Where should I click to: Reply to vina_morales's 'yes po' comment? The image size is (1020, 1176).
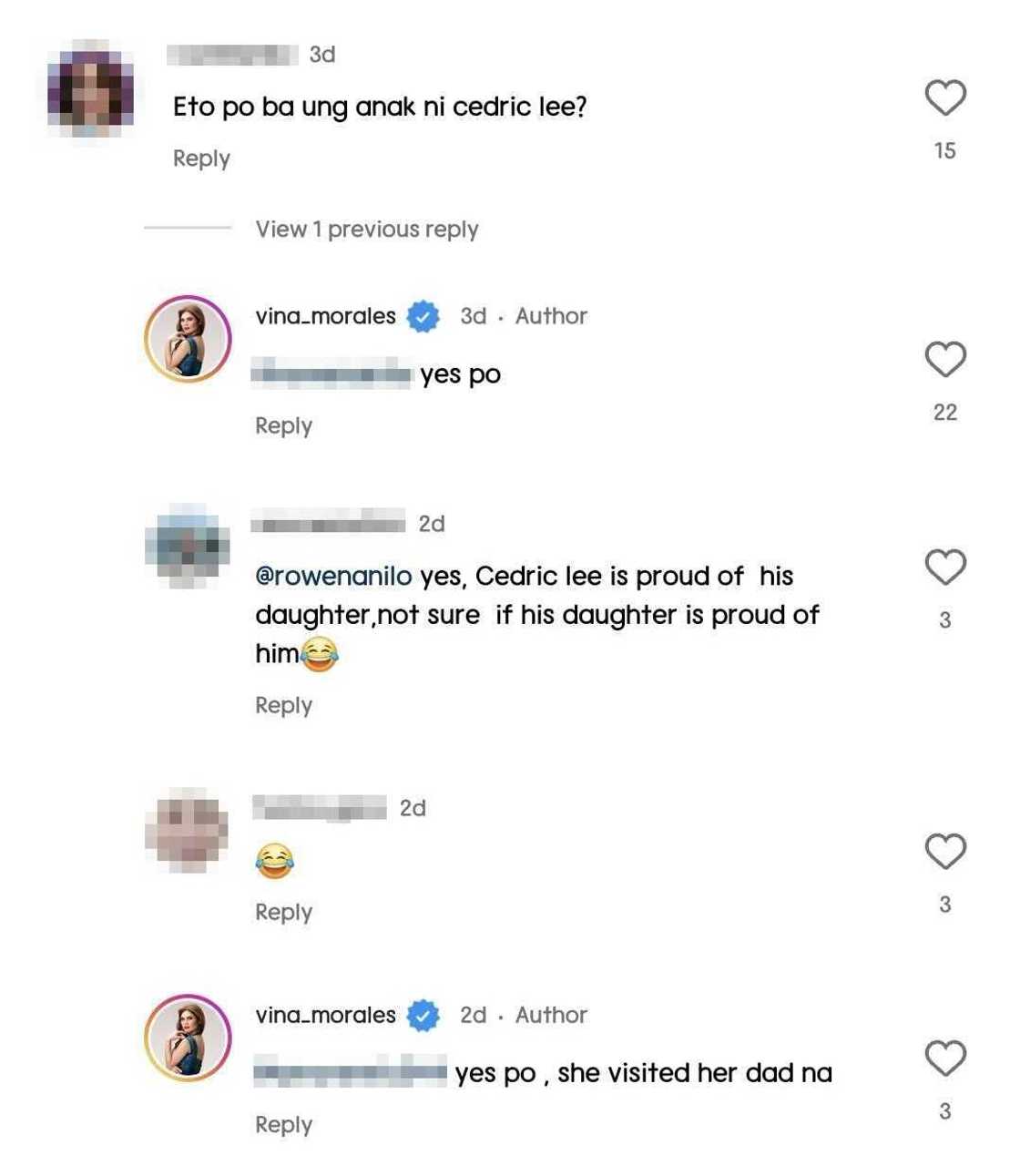coord(283,426)
